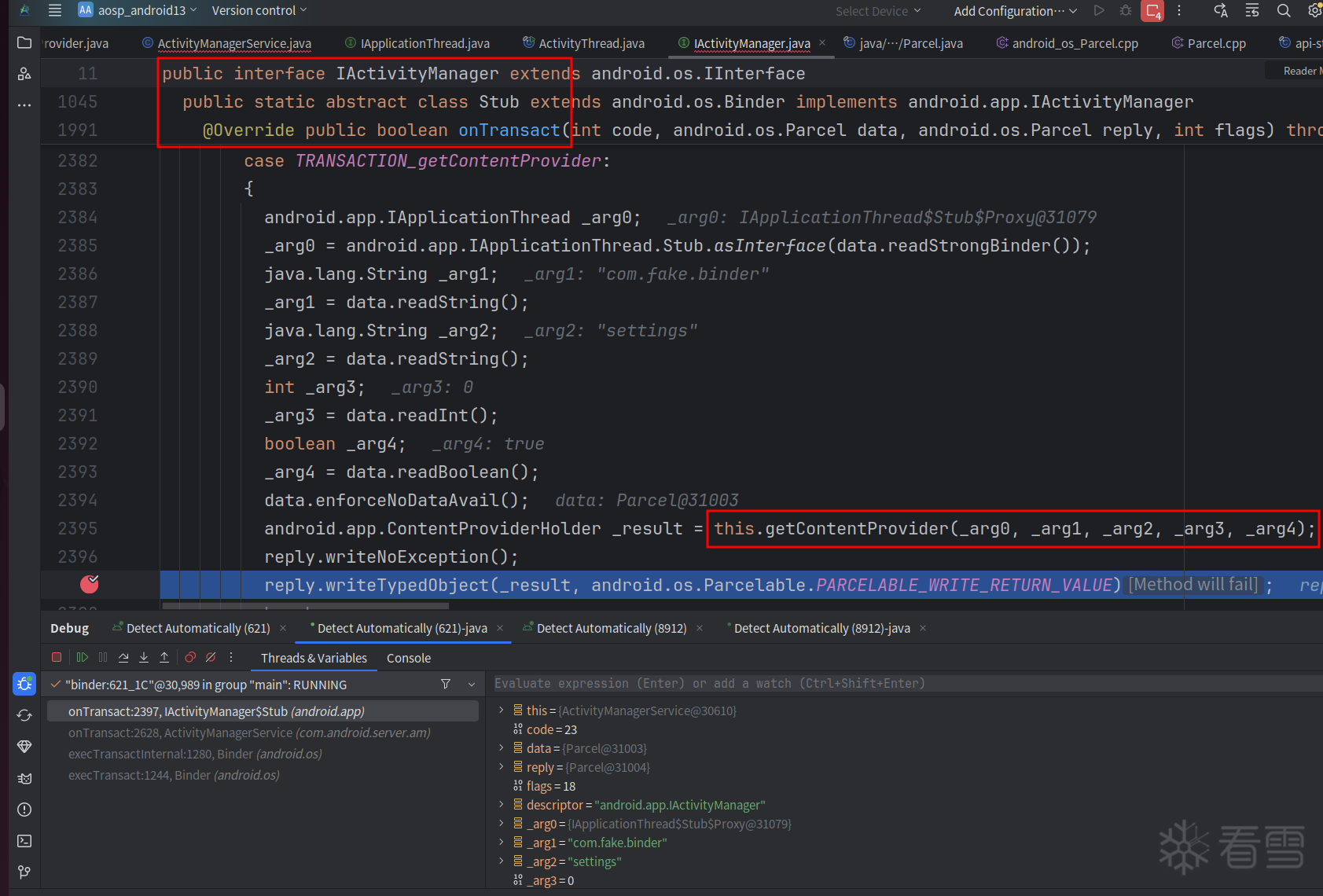Expand the '_arg2' variable node
The height and width of the screenshot is (896, 1323).
(x=502, y=861)
